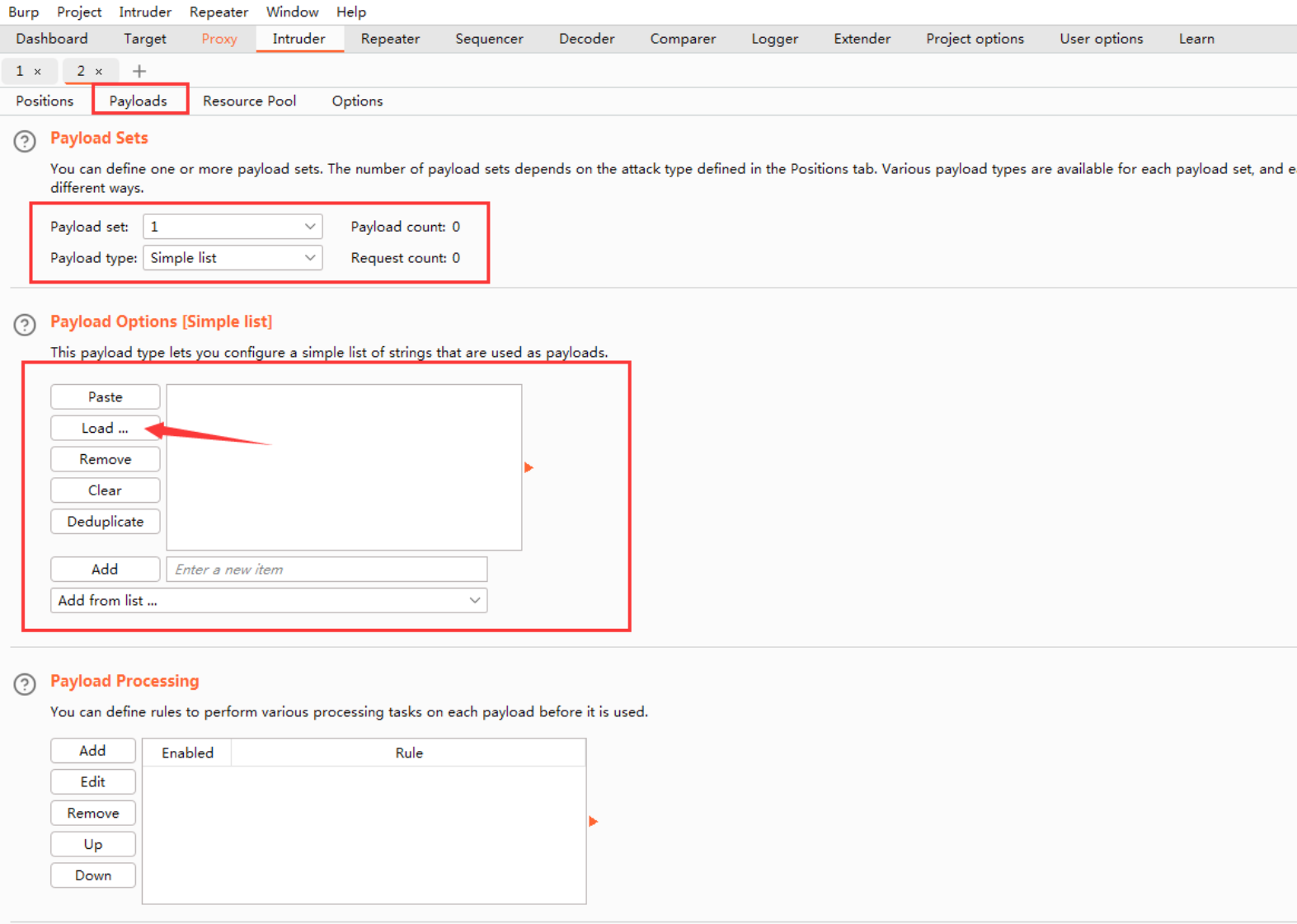The width and height of the screenshot is (1297, 924).
Task: Open the Learn tab
Action: [1196, 39]
